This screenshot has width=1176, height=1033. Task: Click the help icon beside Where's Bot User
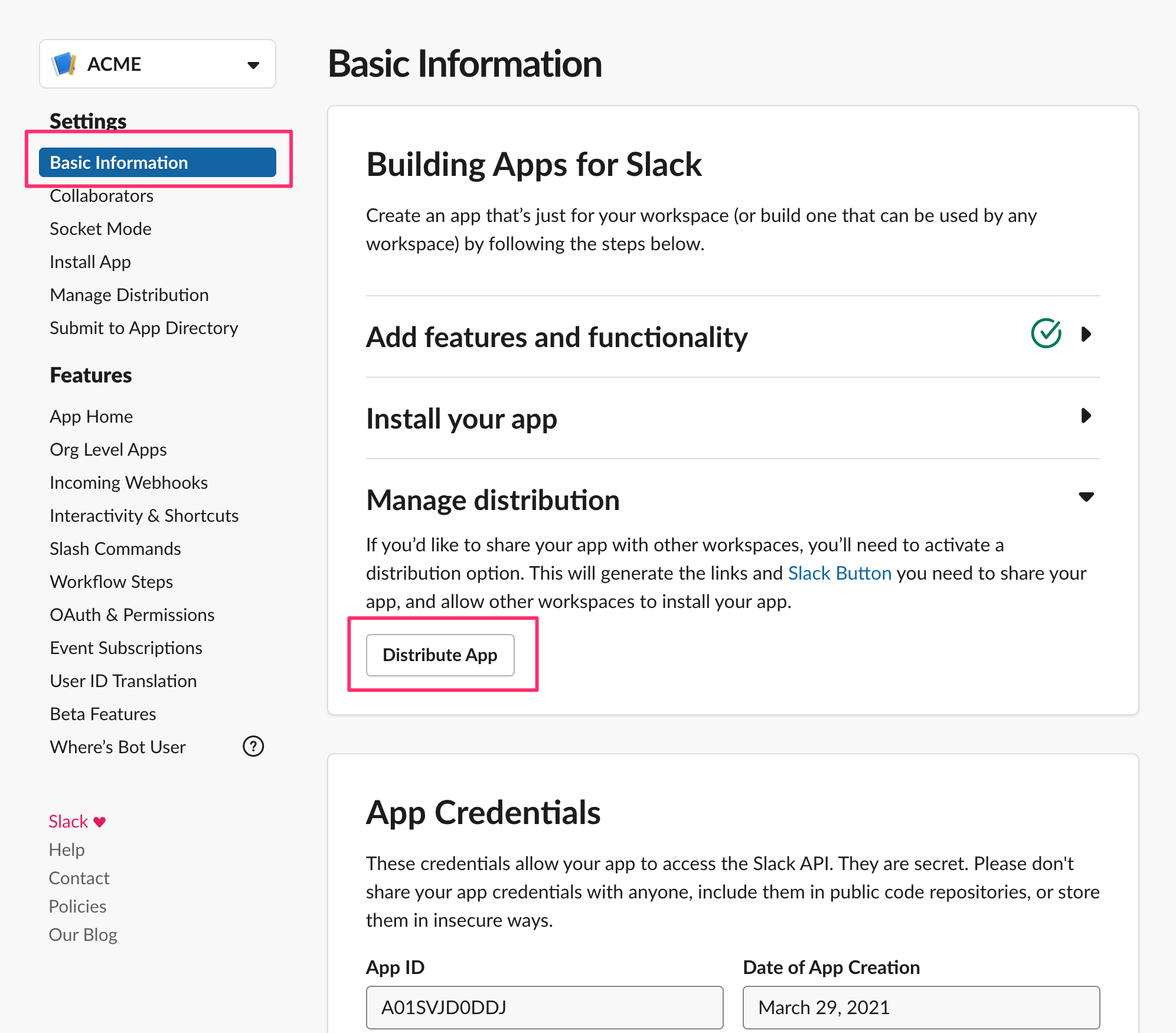(253, 746)
